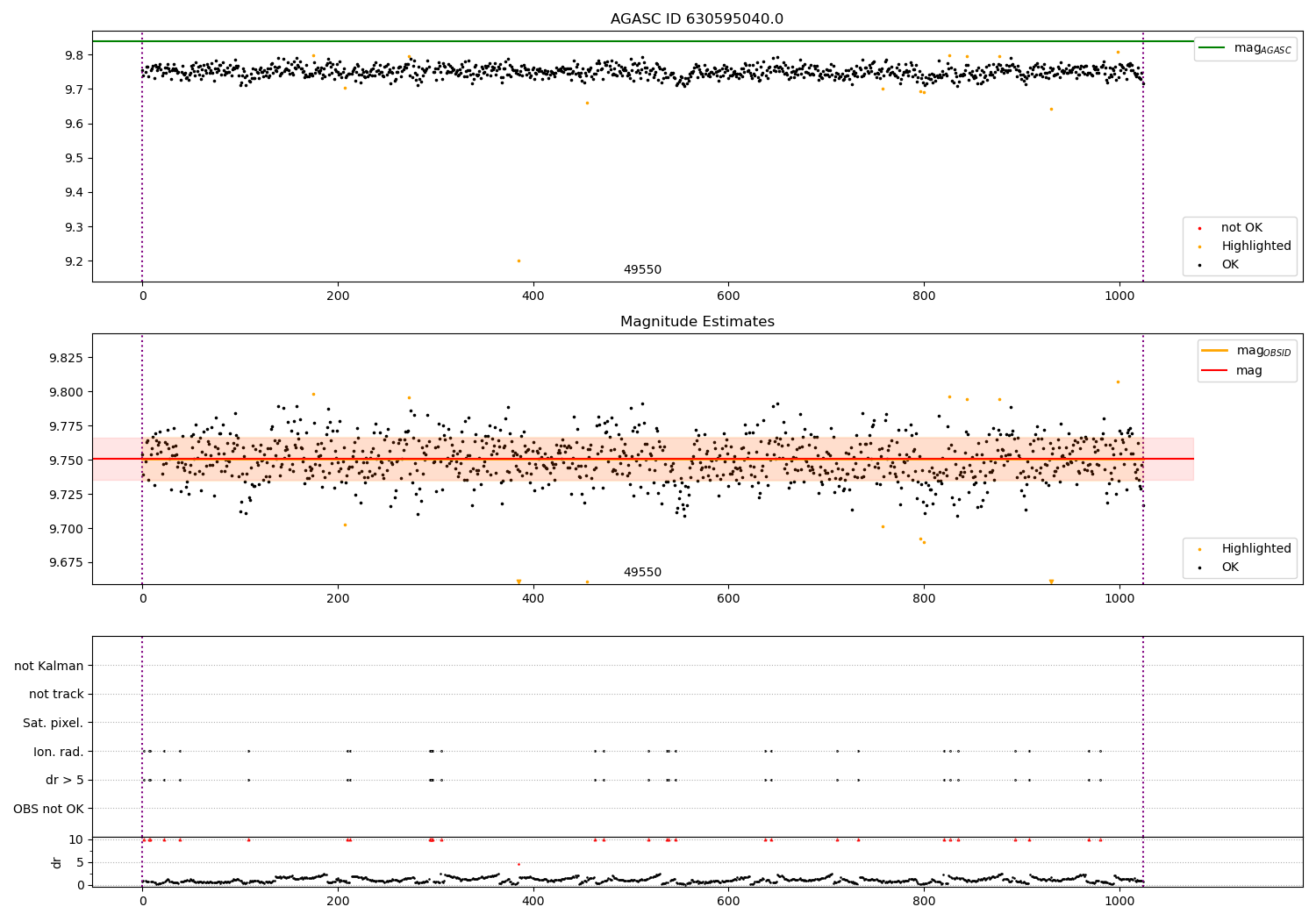Click the '5' tick on dr axis
Screen dimensions: 1316x921
[x=81, y=863]
